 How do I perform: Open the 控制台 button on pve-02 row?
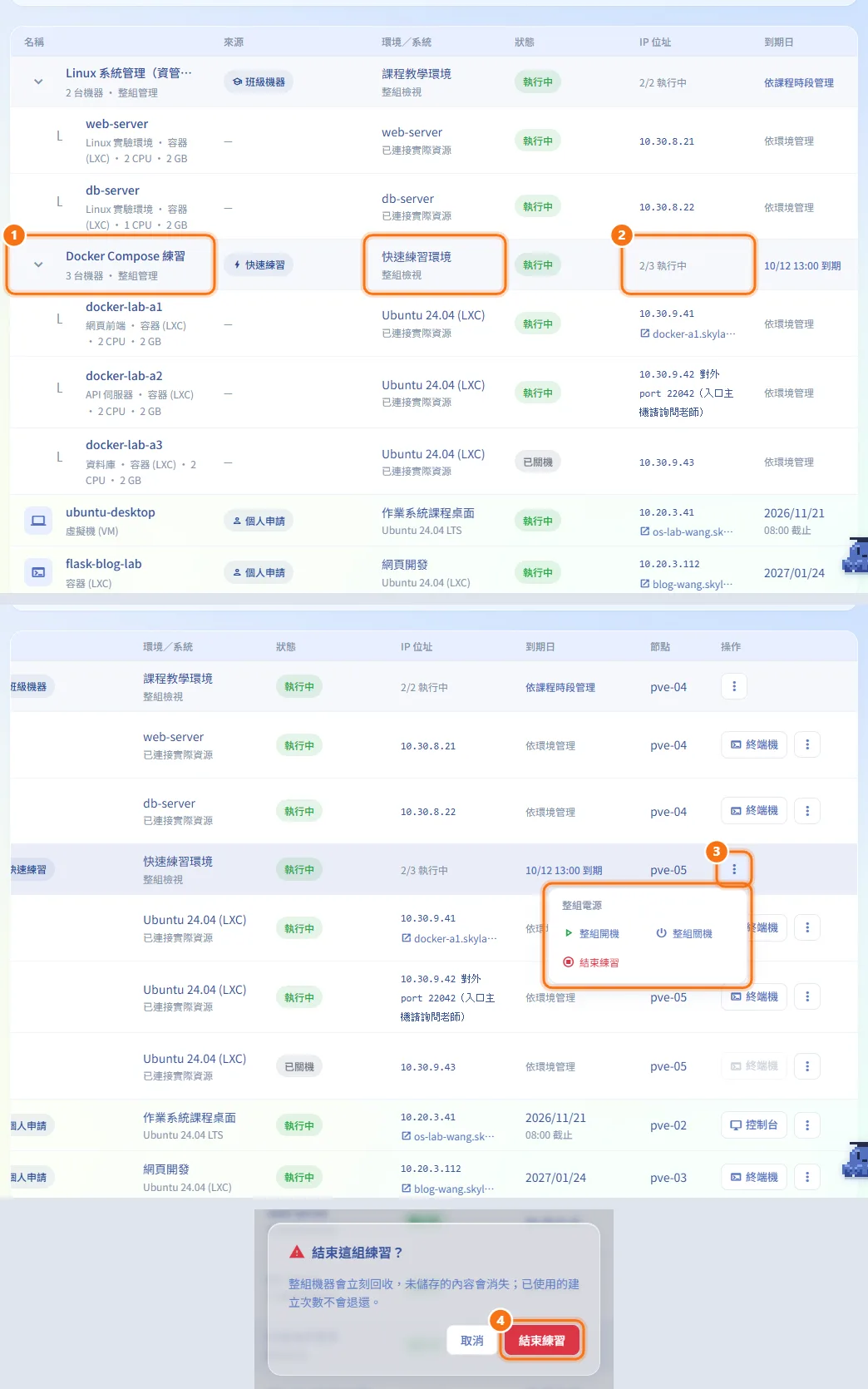click(x=754, y=1125)
